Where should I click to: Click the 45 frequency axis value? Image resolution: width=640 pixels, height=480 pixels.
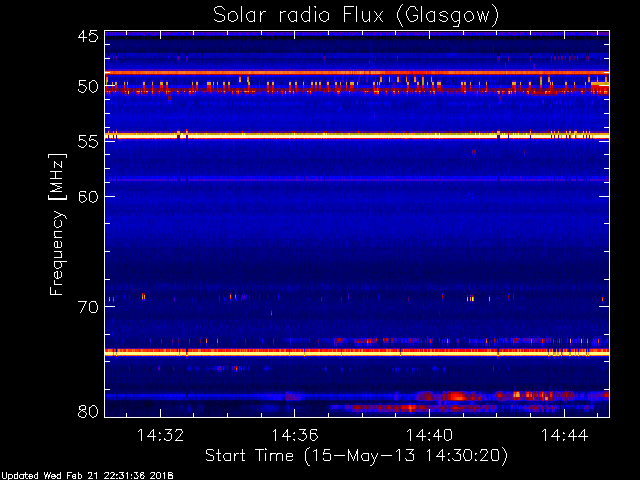pyautogui.click(x=88, y=36)
